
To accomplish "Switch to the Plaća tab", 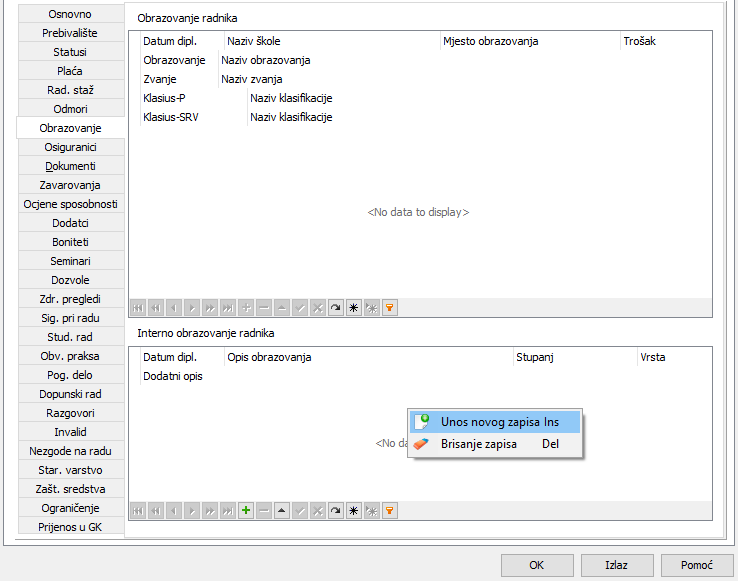I will coord(70,71).
